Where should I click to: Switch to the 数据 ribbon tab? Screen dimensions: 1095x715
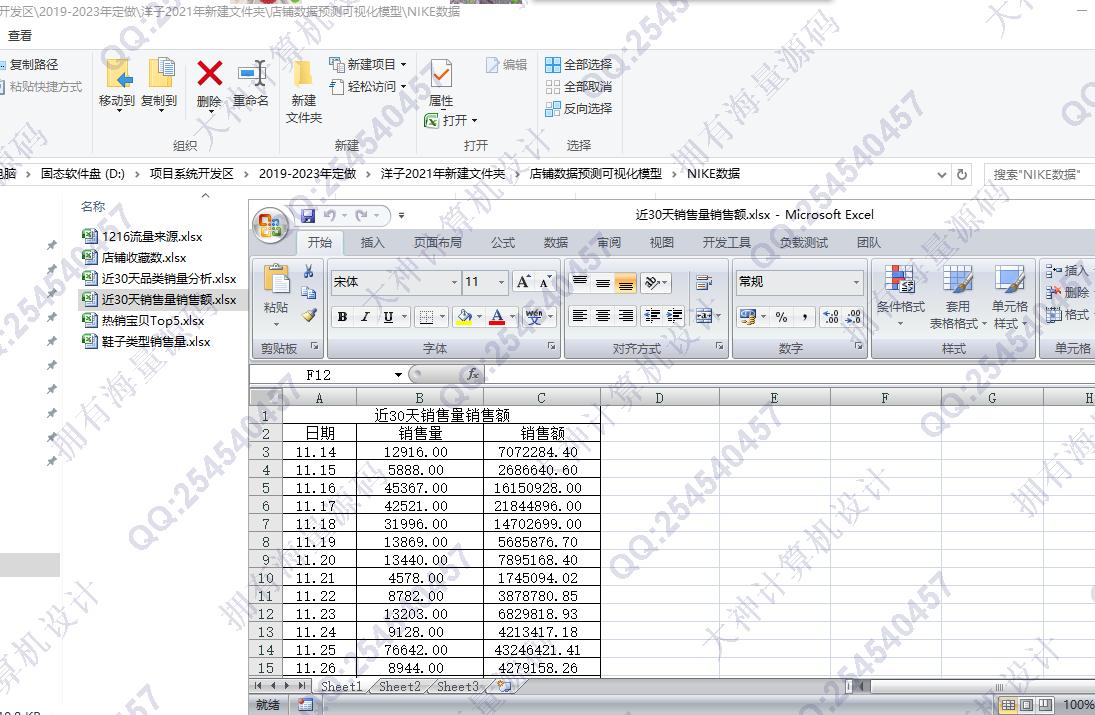click(556, 242)
